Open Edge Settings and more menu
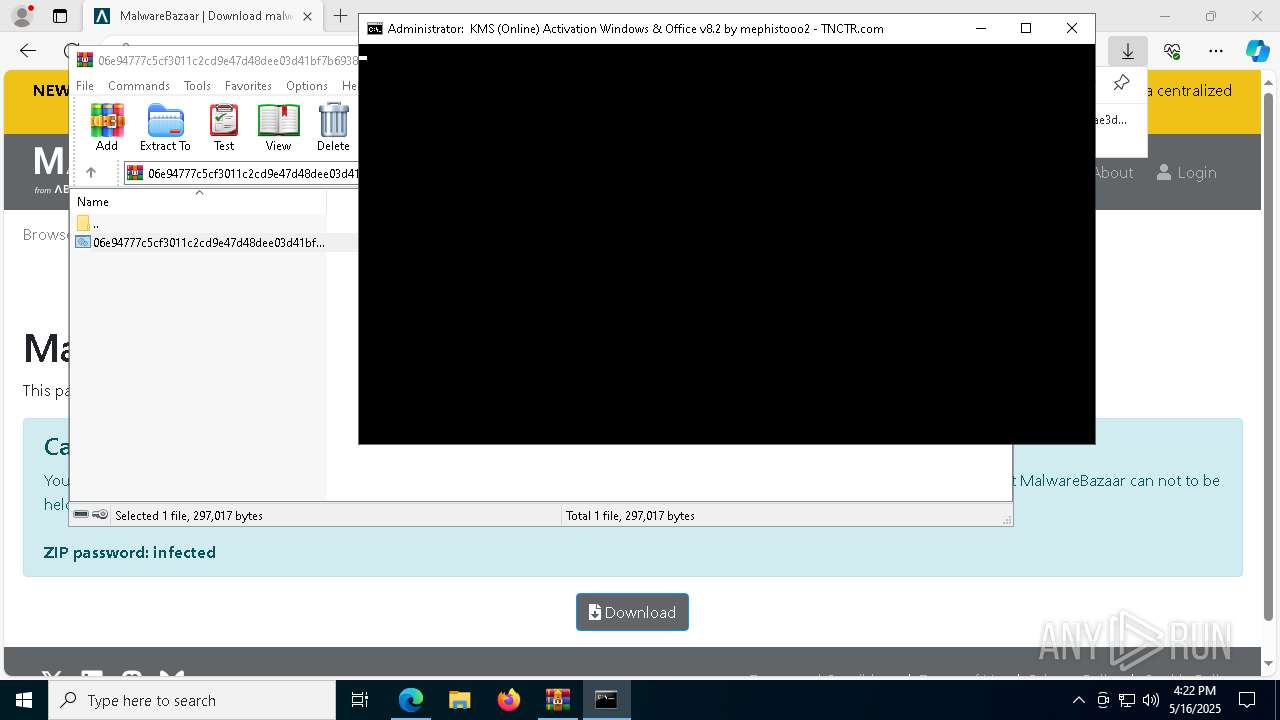This screenshot has width=1280, height=720. pos(1216,51)
